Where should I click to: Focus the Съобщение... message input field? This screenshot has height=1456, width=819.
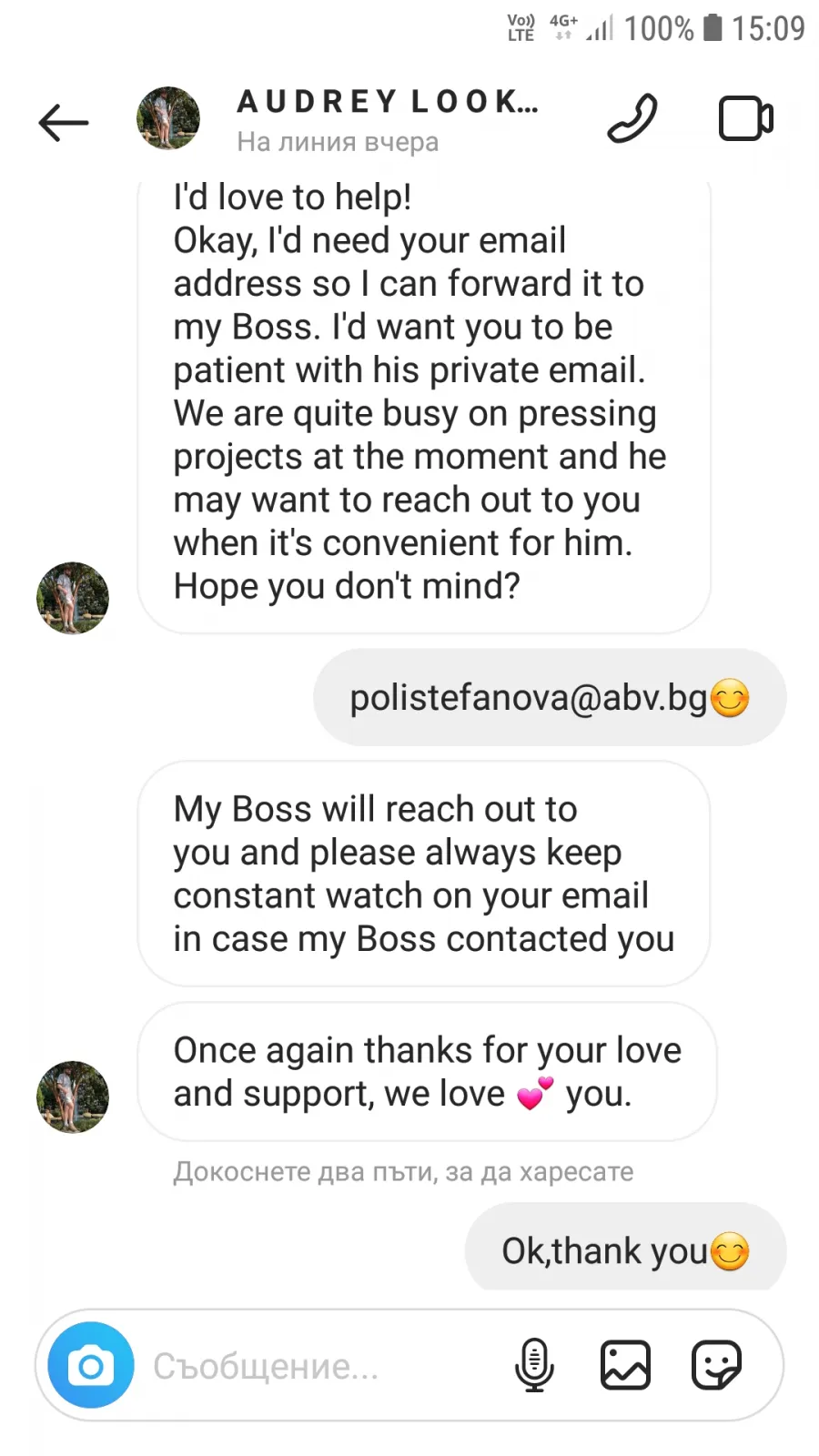point(323,1366)
